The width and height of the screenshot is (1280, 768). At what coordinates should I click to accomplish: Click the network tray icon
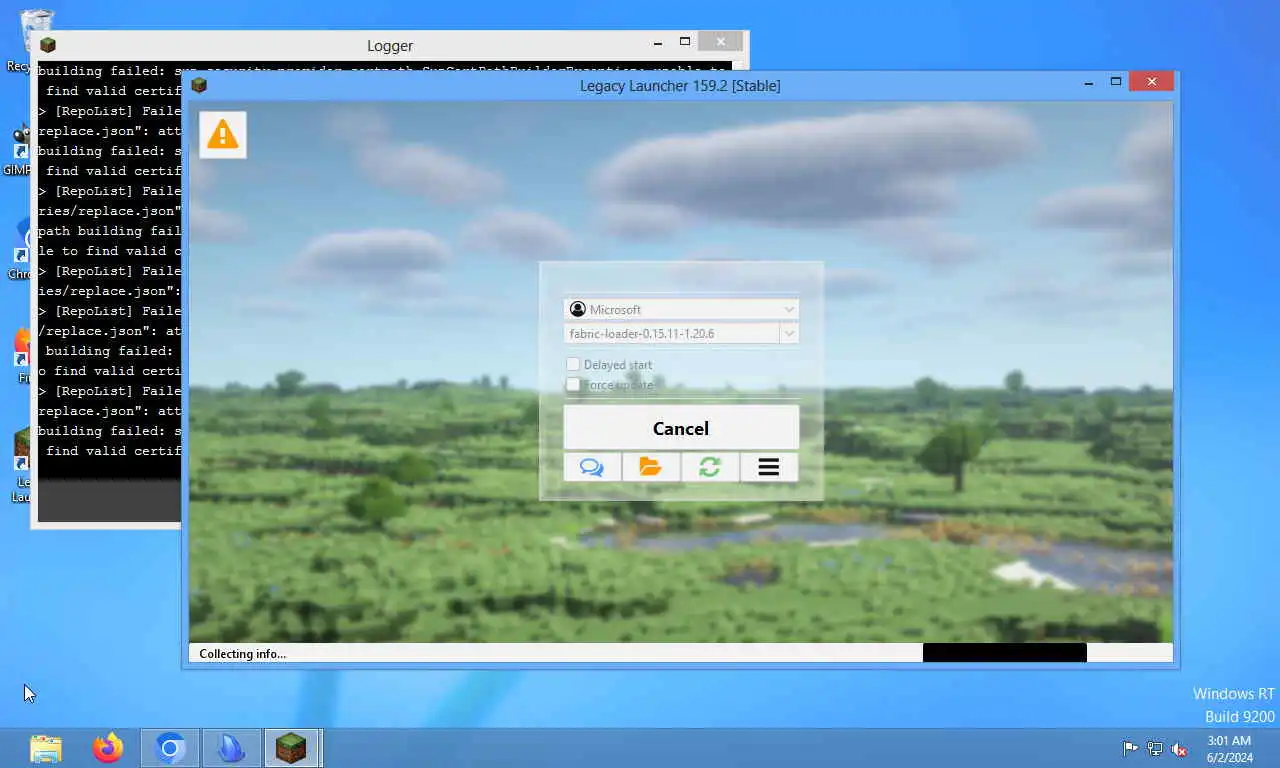pos(1155,748)
